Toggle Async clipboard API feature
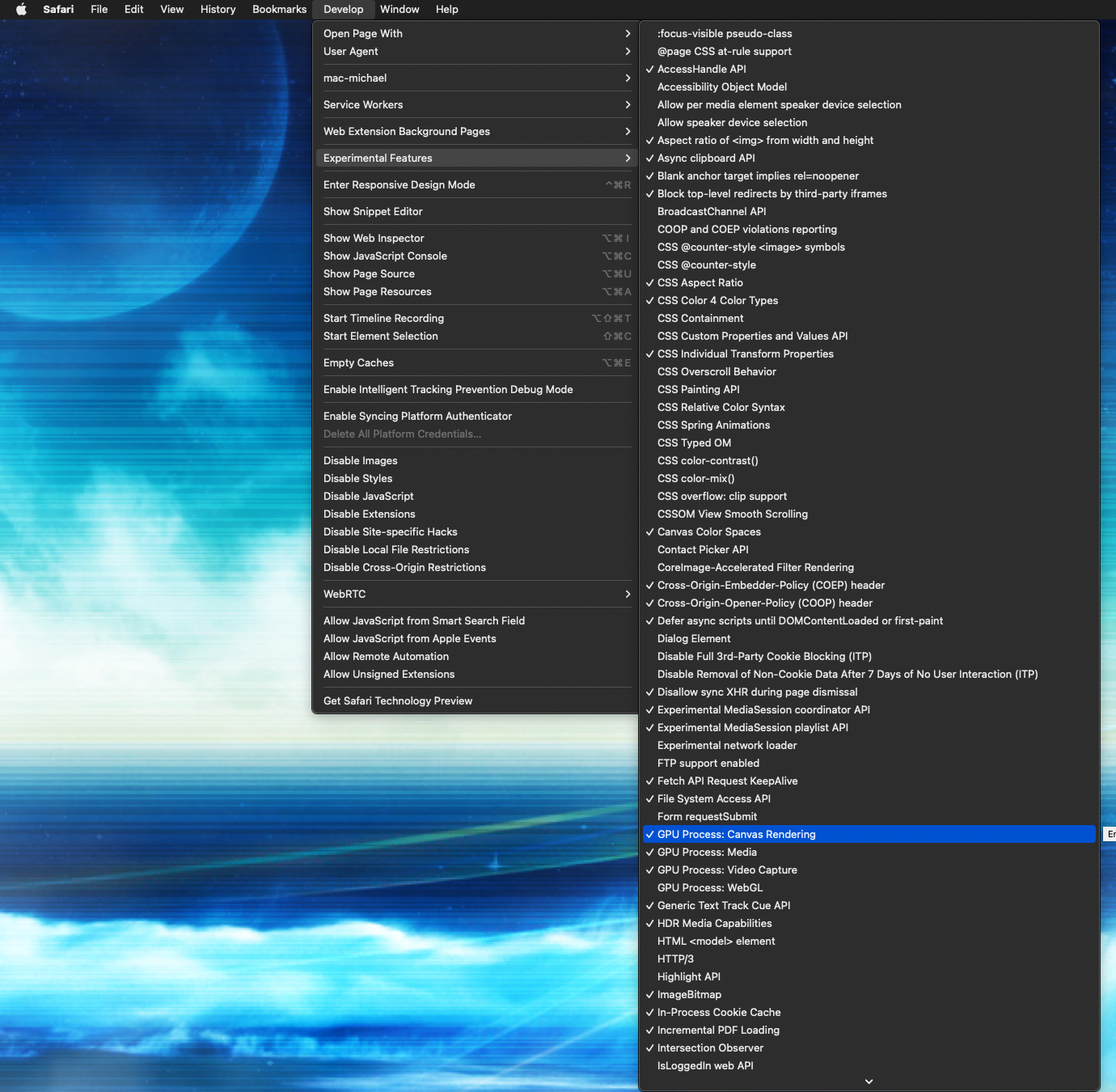Image resolution: width=1116 pixels, height=1092 pixels. [869, 158]
